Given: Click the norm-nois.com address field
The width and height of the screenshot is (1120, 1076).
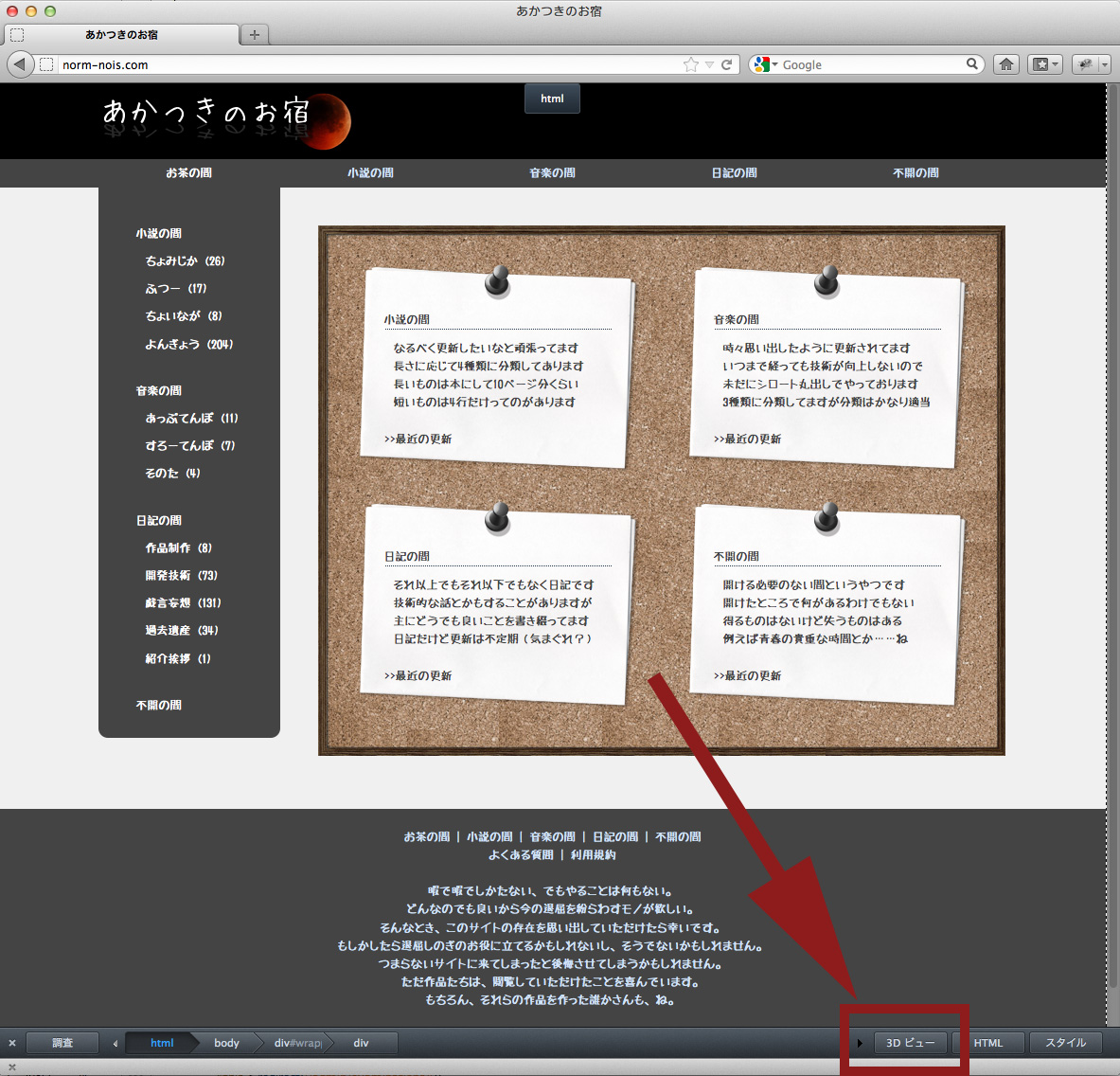Looking at the screenshot, I should 360,64.
